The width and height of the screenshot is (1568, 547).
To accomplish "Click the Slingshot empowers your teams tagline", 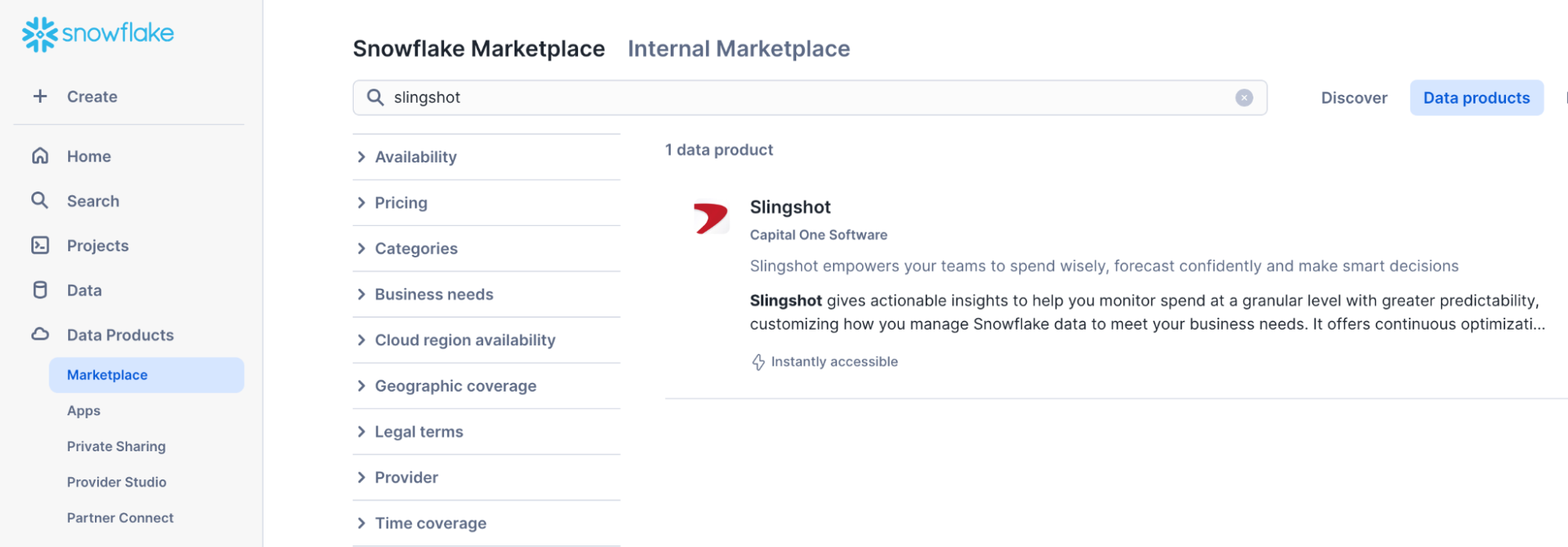I will 1104,266.
